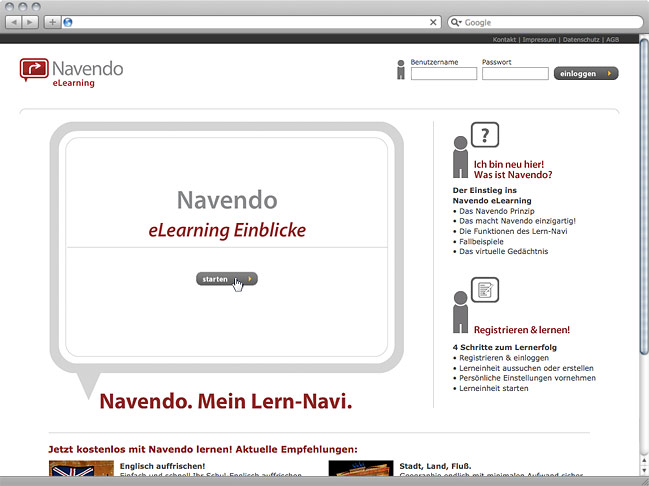Open 'Das virtuelle Gedächtnis' entry
The height and width of the screenshot is (486, 649).
coord(504,251)
